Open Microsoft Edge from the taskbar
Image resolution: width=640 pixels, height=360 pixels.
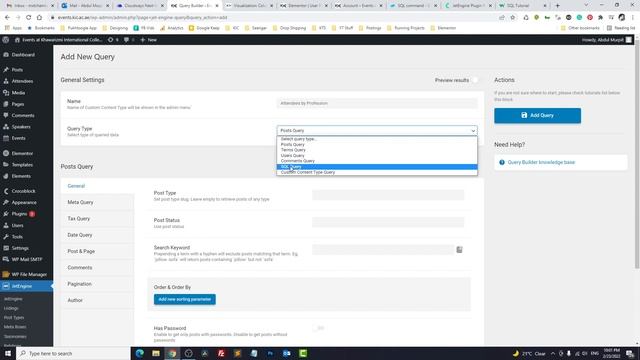click(140, 353)
